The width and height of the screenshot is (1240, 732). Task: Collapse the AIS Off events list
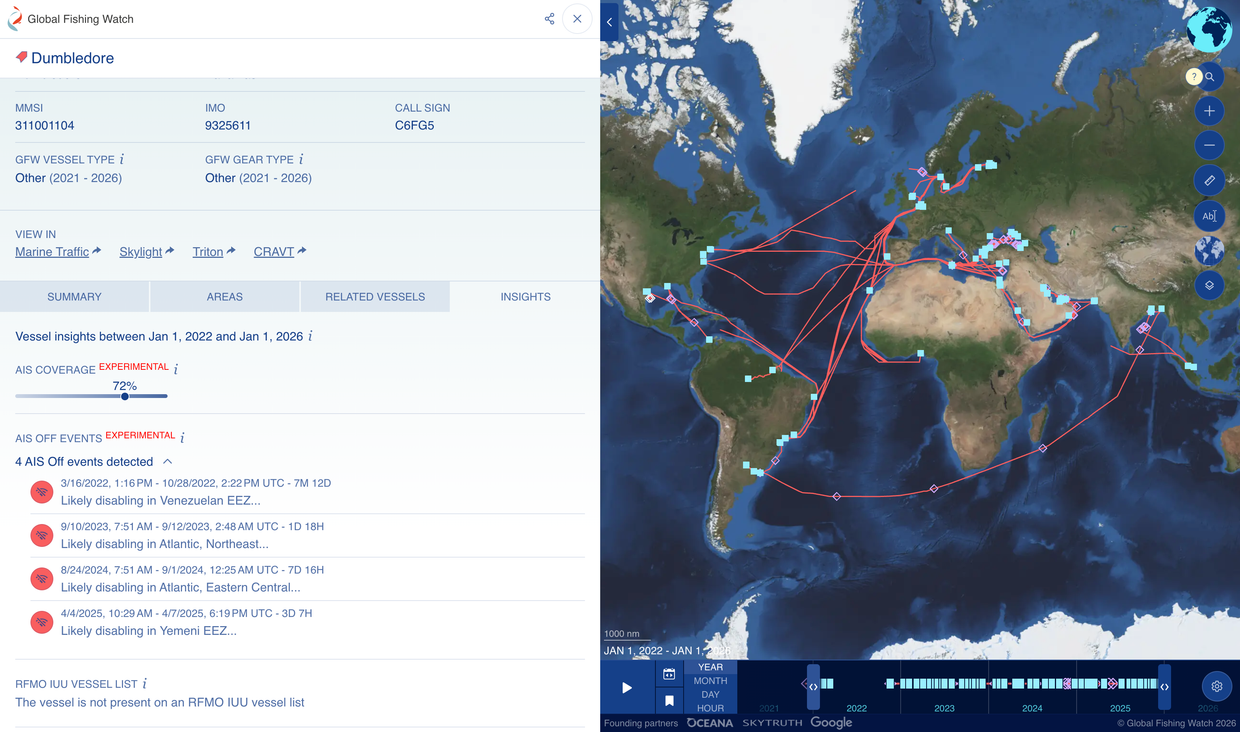[x=168, y=462]
